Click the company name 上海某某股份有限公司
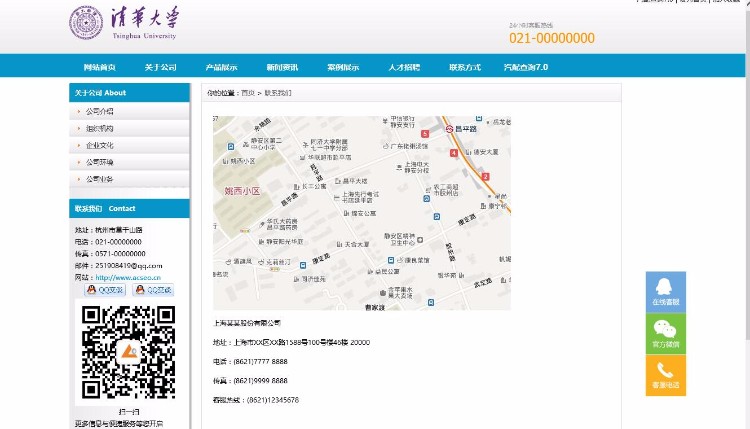750x429 pixels. (247, 323)
